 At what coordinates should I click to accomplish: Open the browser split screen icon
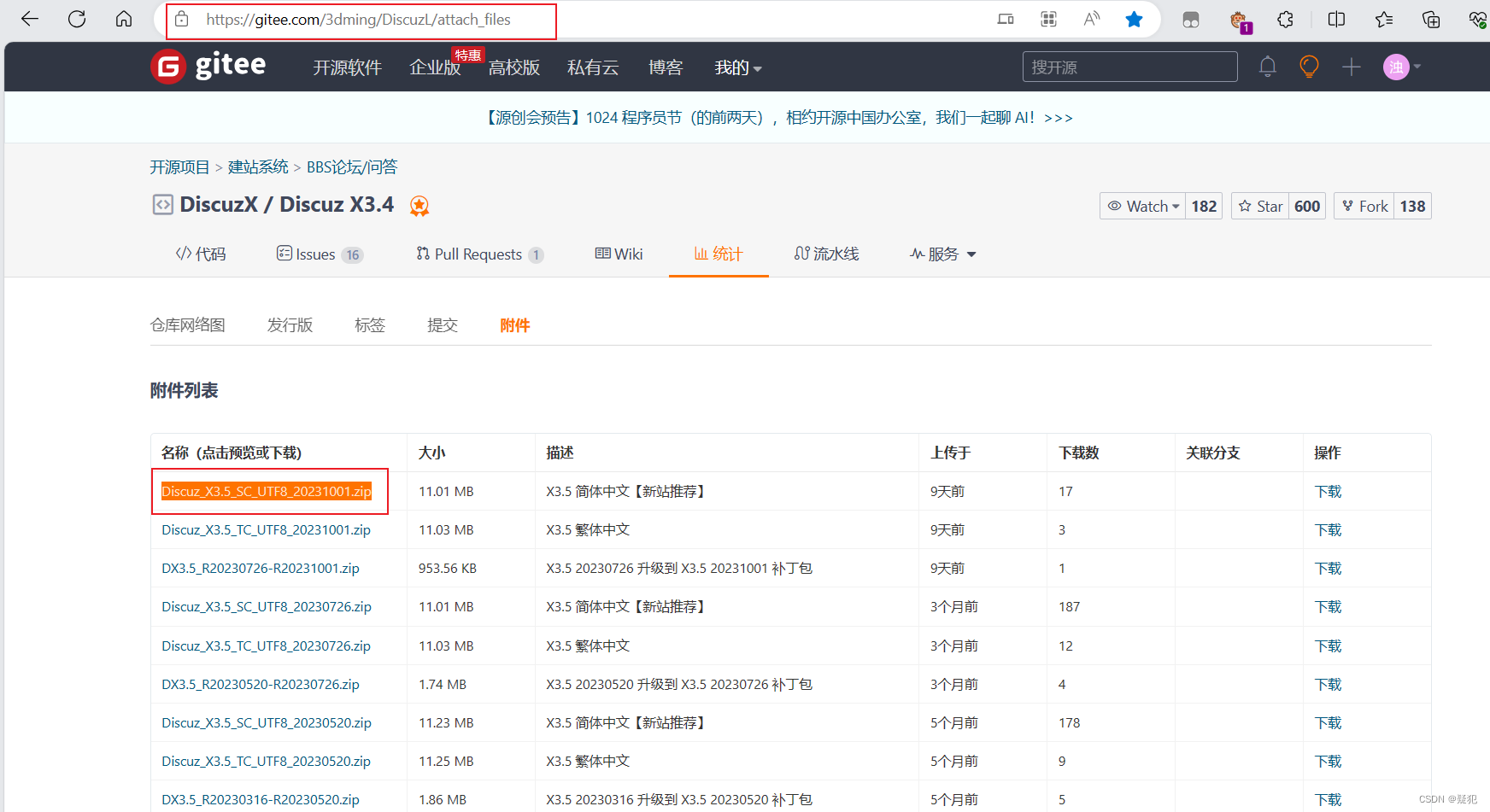[1335, 19]
